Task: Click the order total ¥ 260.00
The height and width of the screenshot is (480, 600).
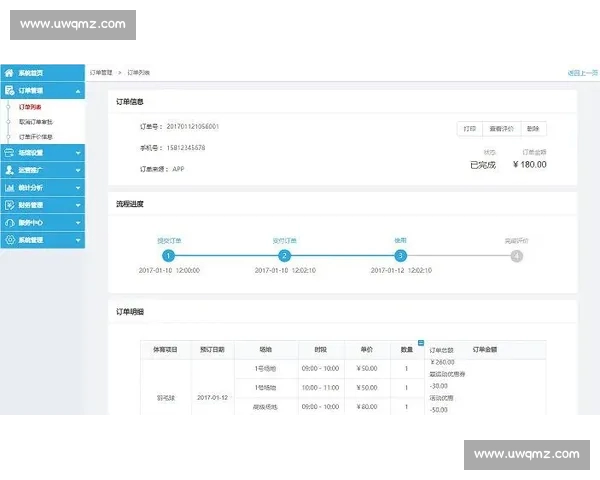Action: point(442,362)
